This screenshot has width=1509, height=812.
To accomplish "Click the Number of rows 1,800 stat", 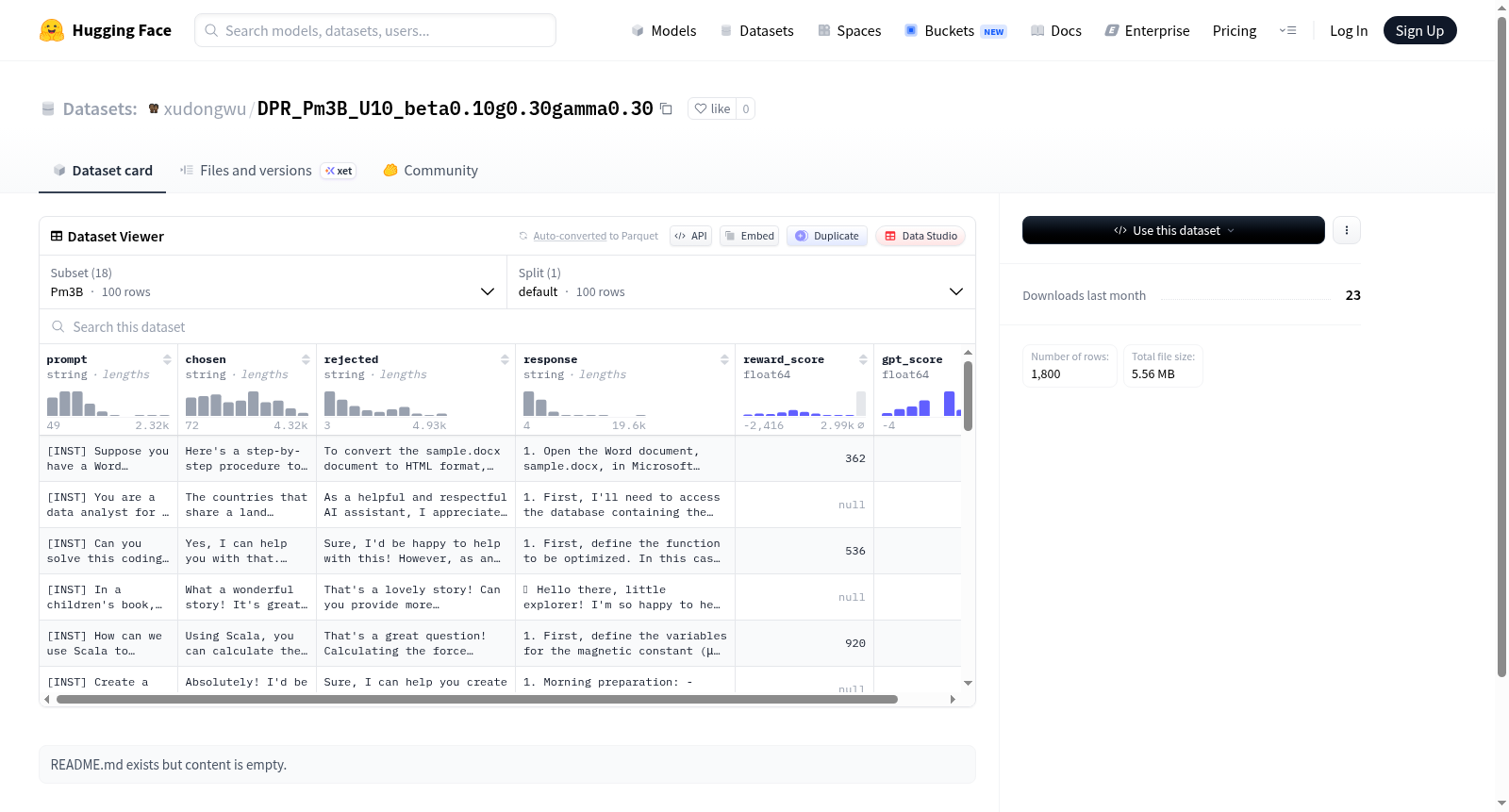I will (1070, 366).
